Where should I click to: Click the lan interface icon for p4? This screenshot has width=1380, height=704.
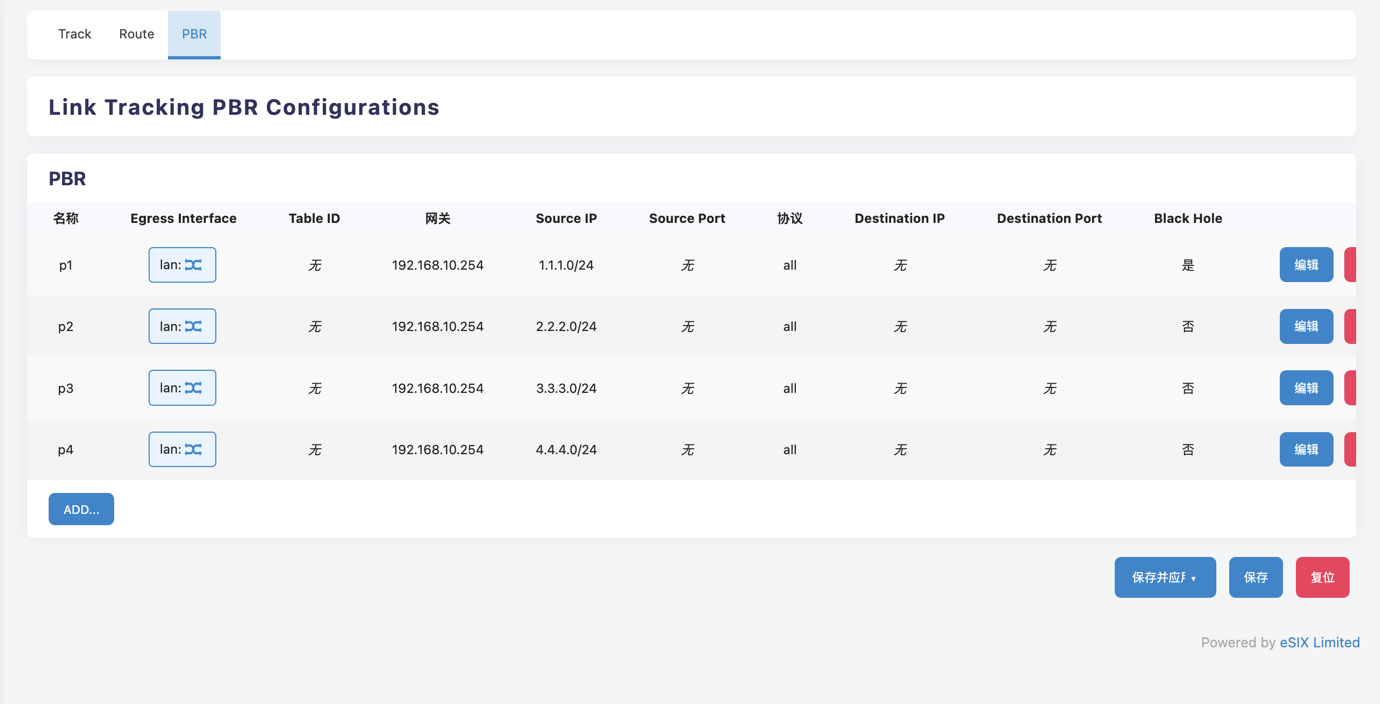pos(193,450)
